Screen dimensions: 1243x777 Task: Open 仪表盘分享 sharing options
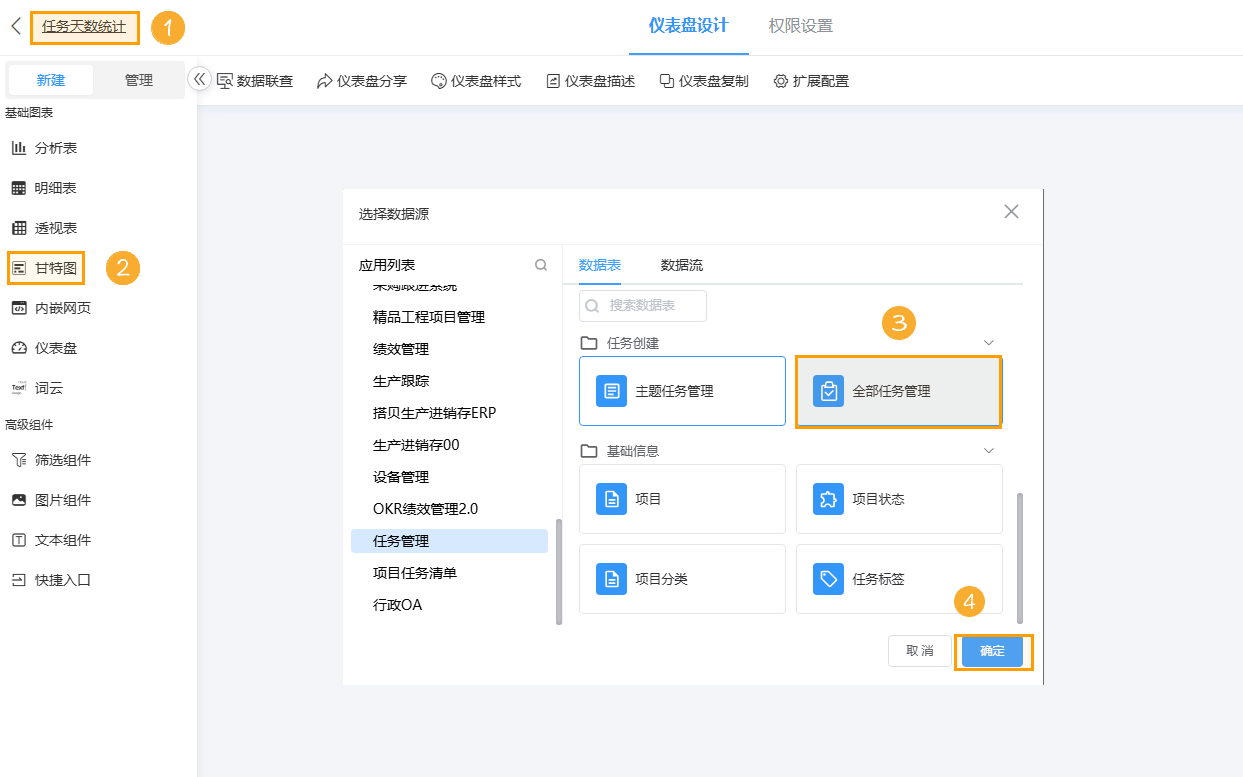[361, 81]
